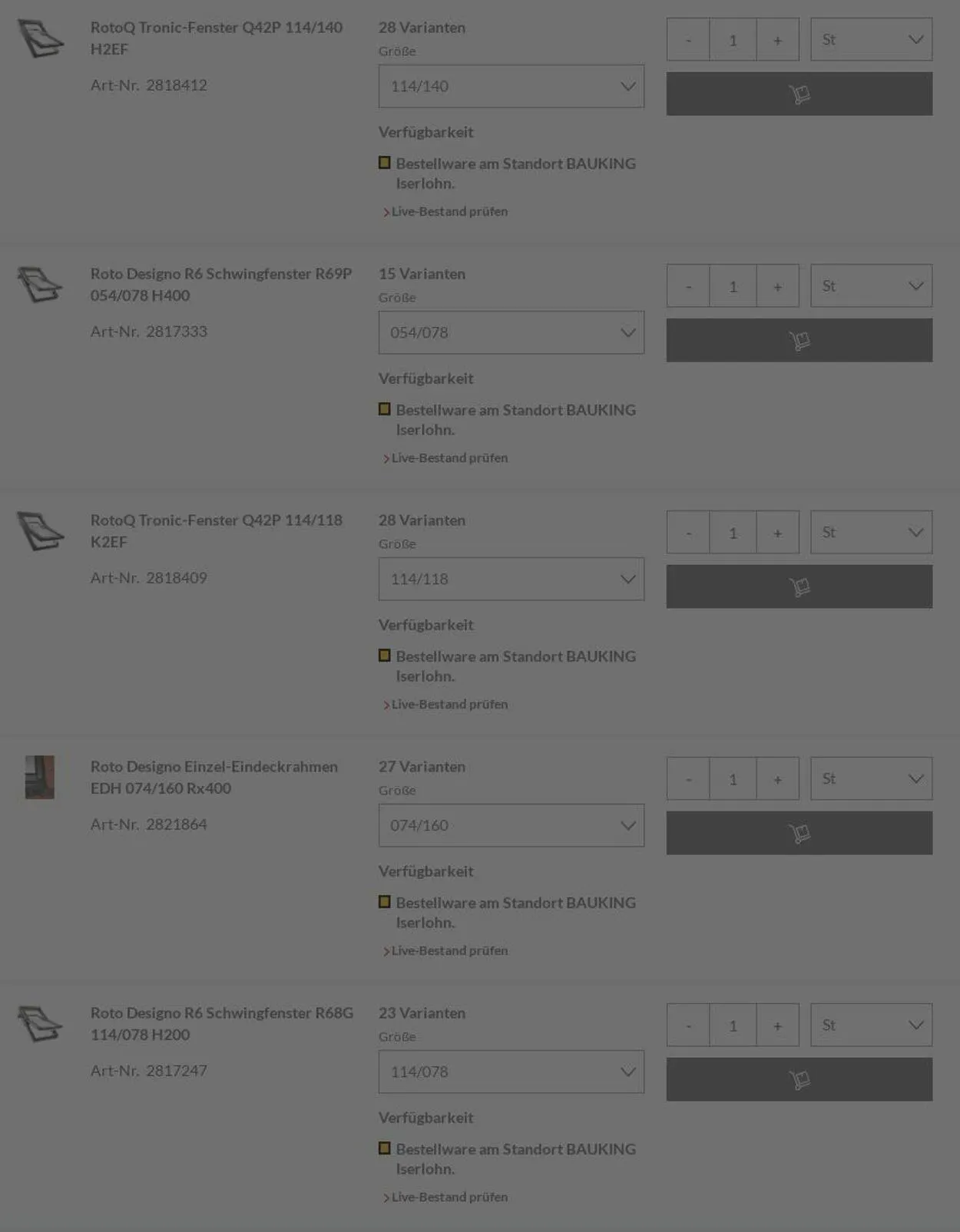Expand the 054/078 Größe dropdown
This screenshot has width=960, height=1232.
click(511, 332)
